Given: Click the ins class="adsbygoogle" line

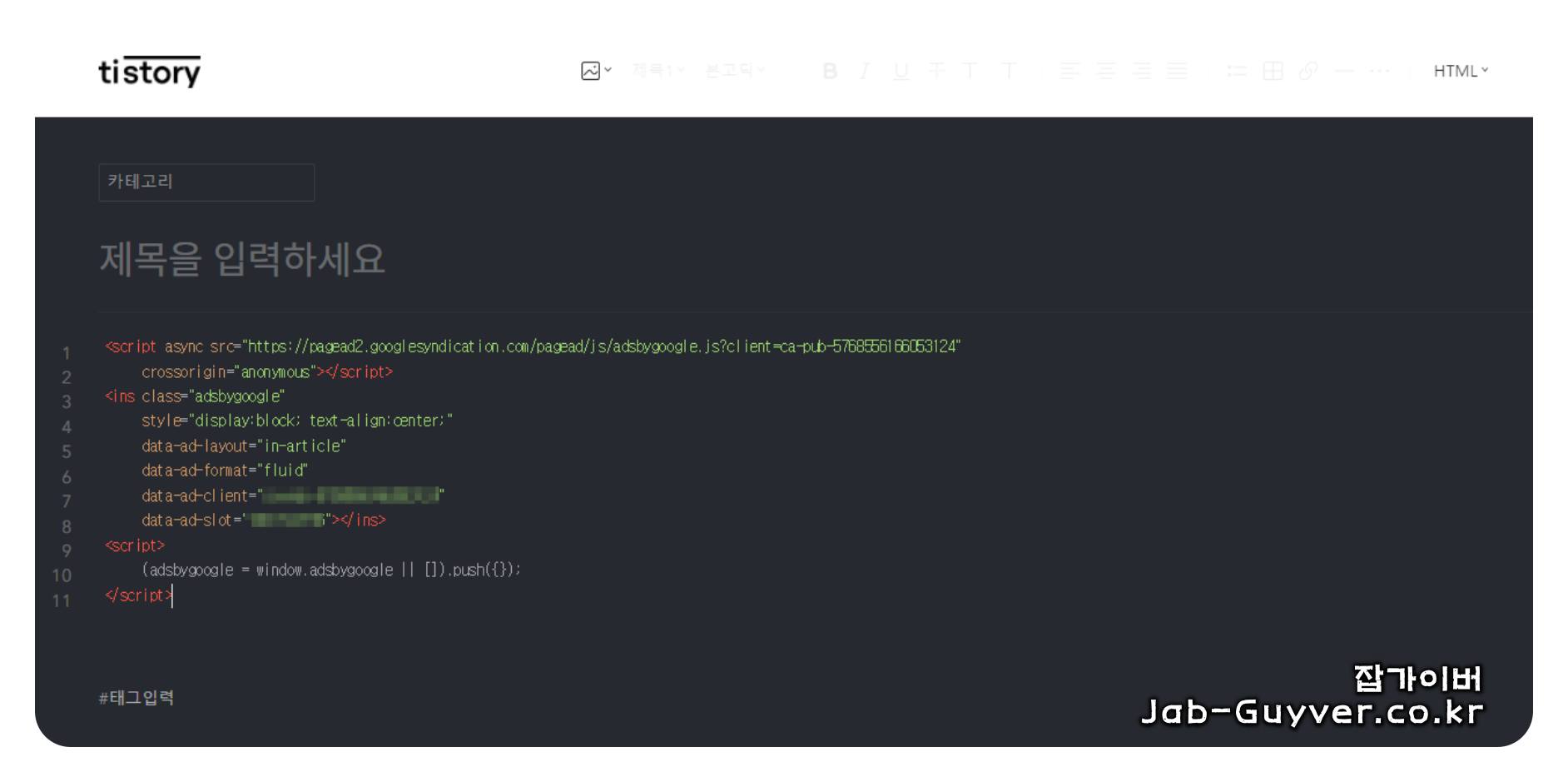Looking at the screenshot, I should click(195, 396).
